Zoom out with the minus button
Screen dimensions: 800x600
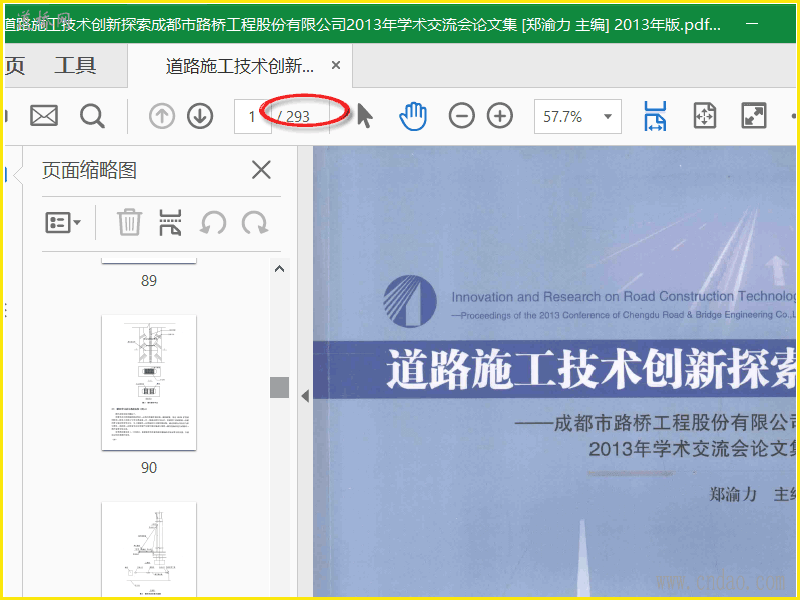(461, 116)
